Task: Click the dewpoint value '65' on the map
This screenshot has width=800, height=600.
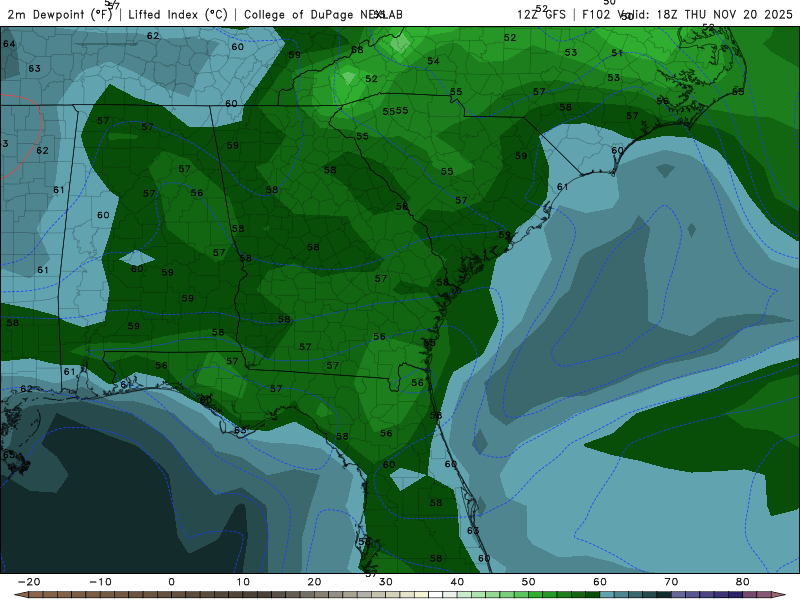Action: tap(9, 455)
